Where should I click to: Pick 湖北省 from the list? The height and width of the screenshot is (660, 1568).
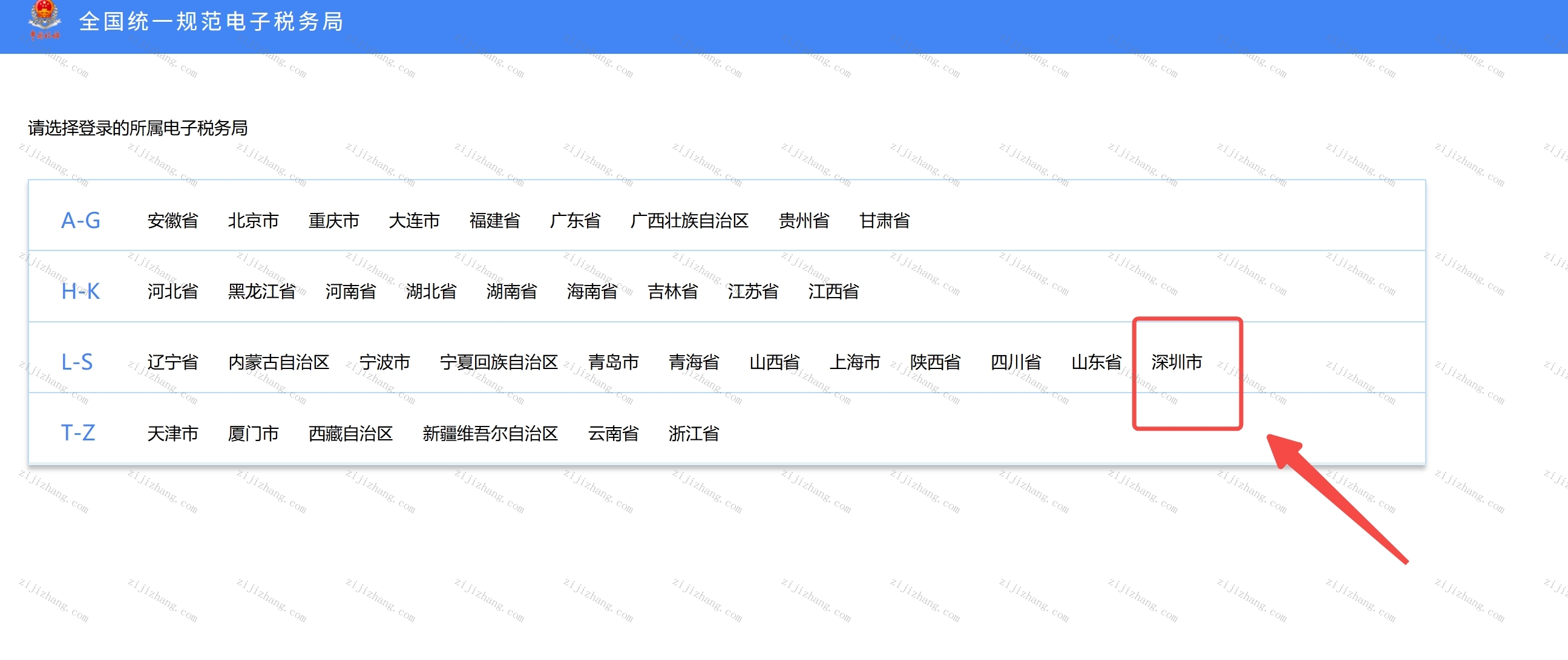[431, 292]
